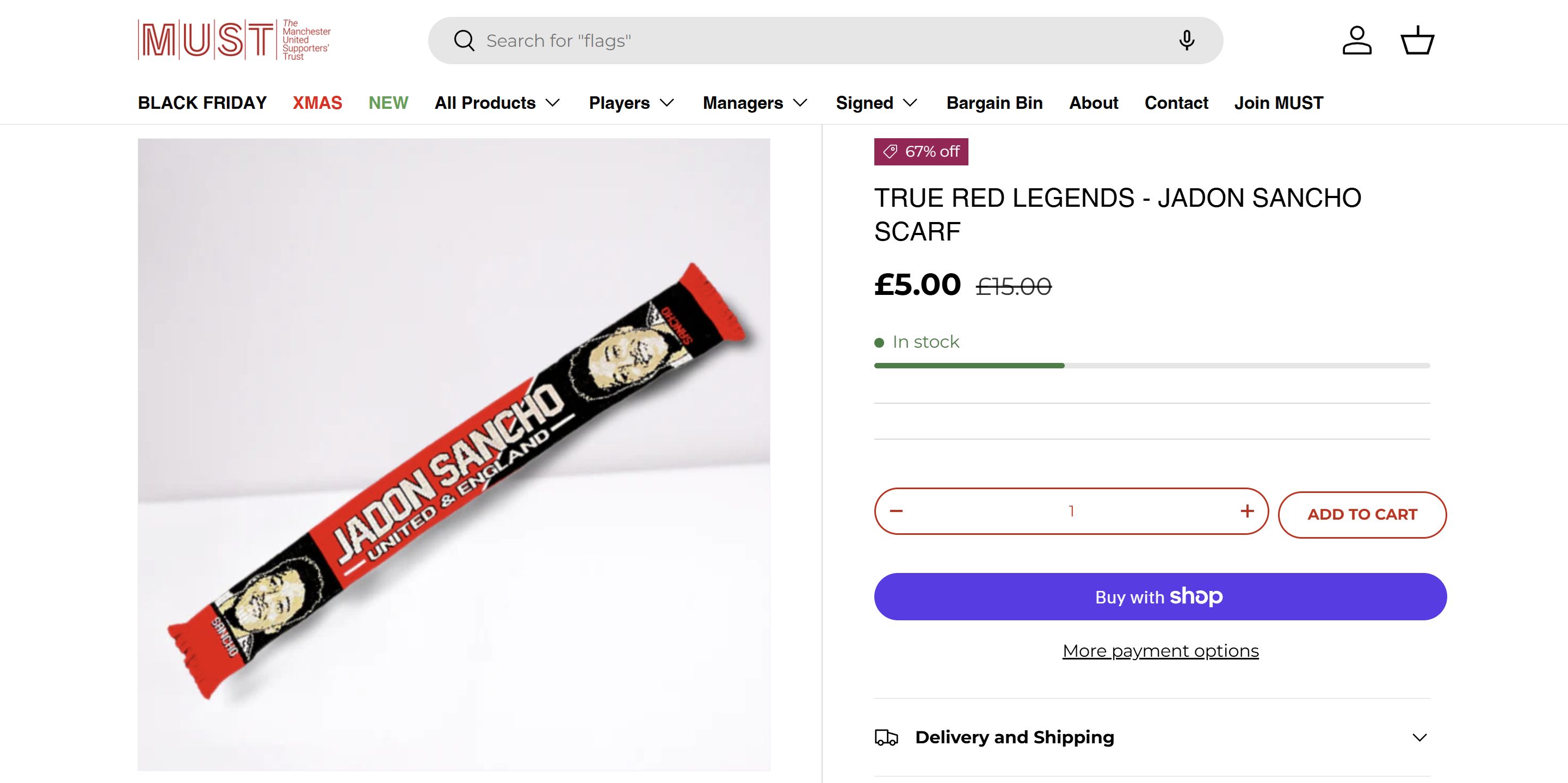Click the 67% off discount tag badge
1568x783 pixels.
(x=921, y=152)
